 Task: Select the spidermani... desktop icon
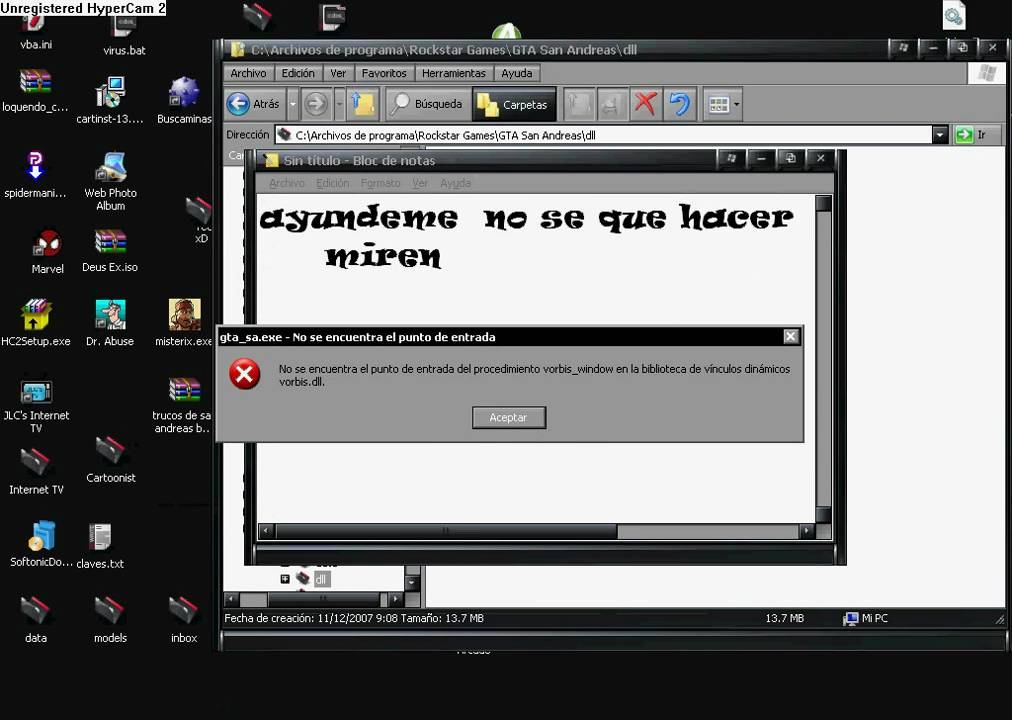[35, 174]
